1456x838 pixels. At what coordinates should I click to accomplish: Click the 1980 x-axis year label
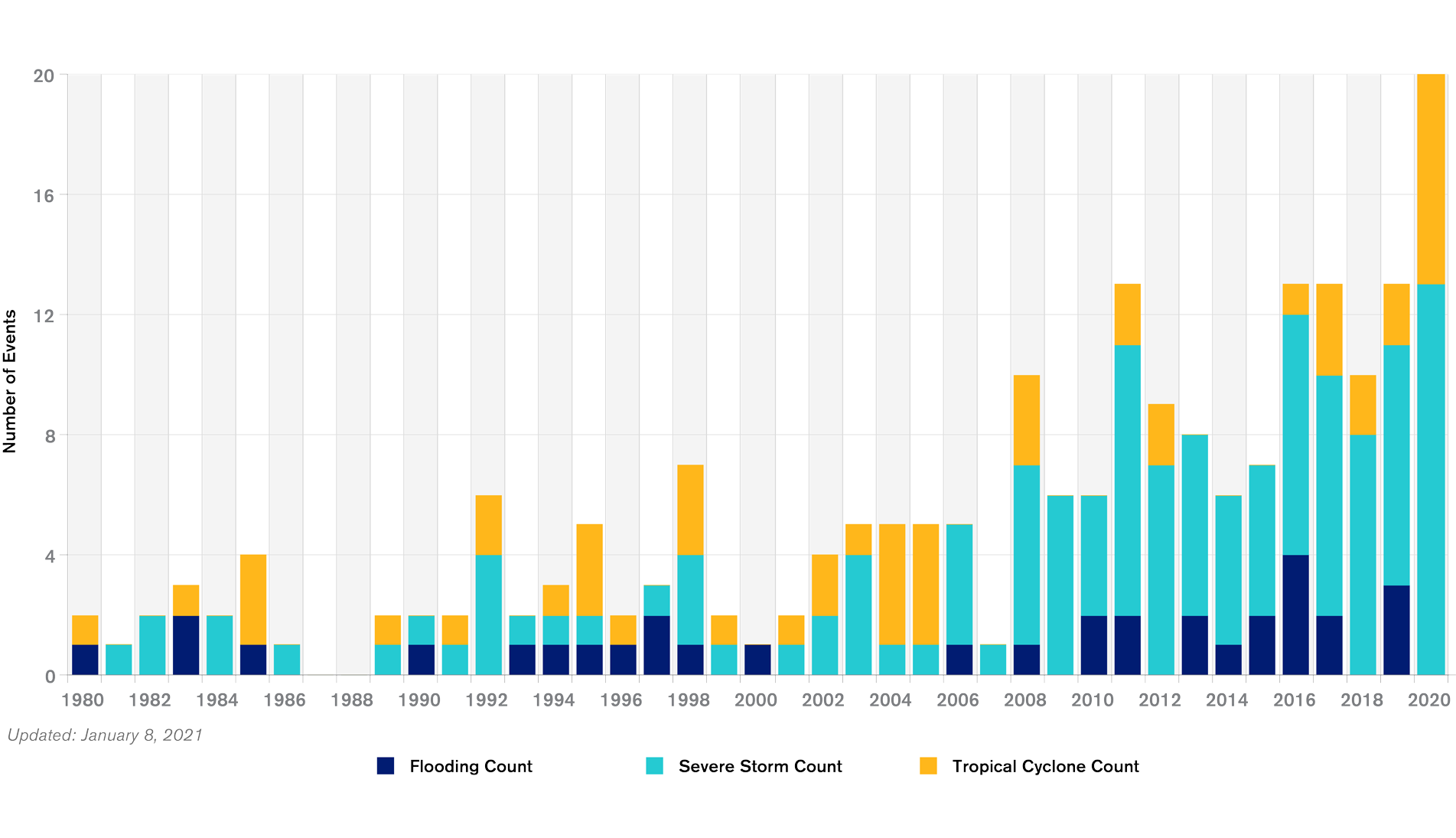pyautogui.click(x=83, y=699)
